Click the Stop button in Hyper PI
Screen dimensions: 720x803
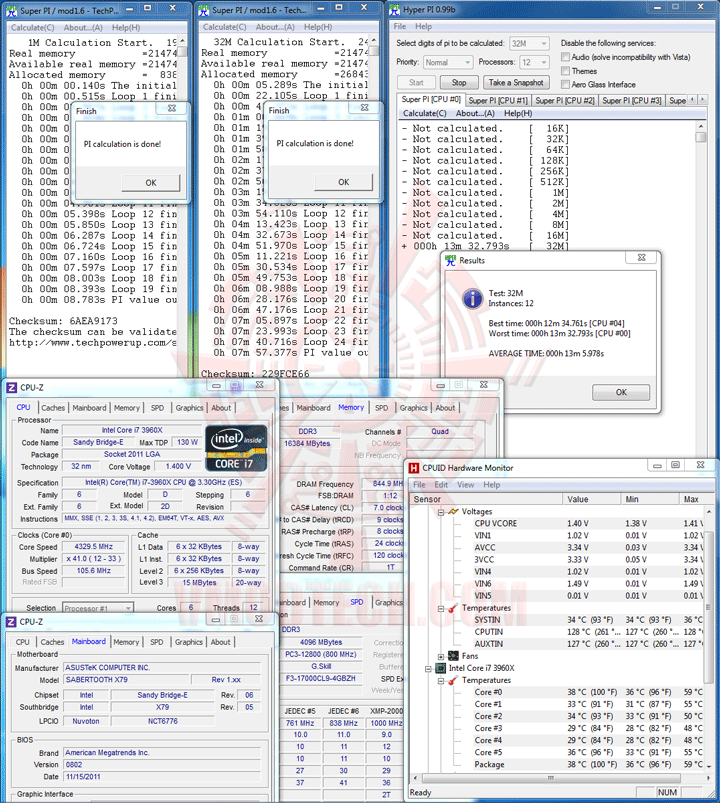click(x=459, y=82)
